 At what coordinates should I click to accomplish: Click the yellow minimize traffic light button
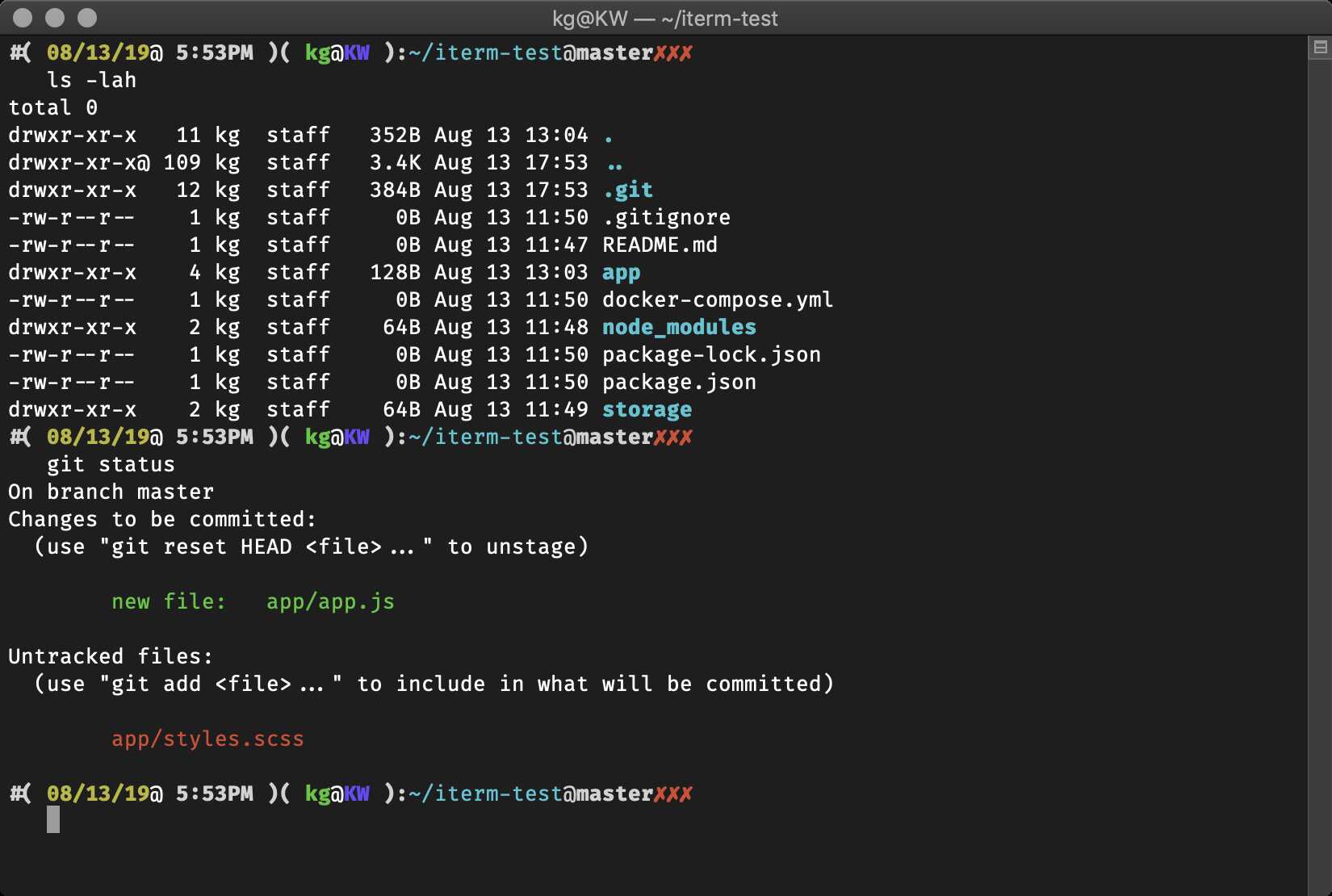tap(54, 17)
